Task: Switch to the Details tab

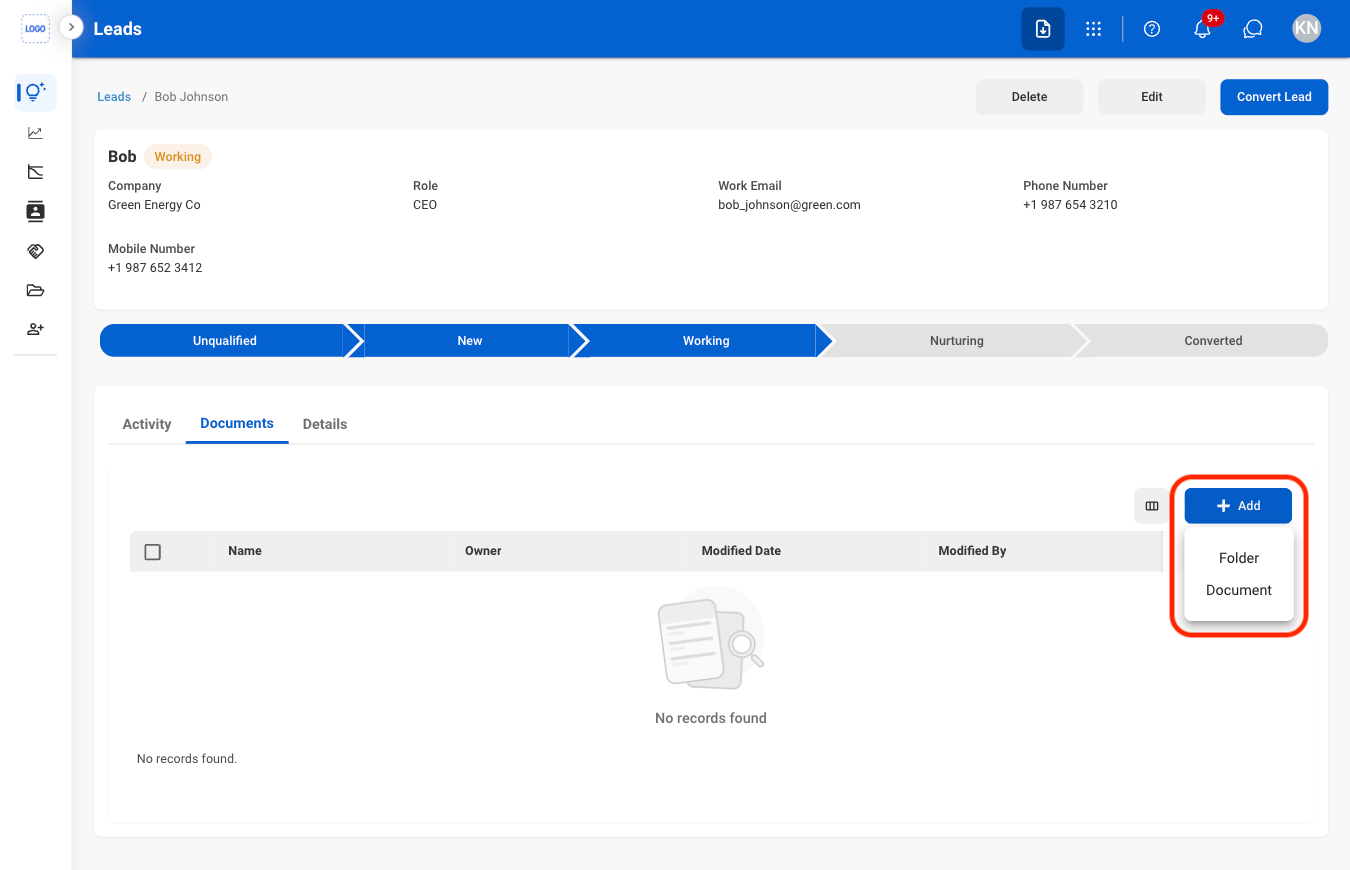Action: (x=325, y=424)
